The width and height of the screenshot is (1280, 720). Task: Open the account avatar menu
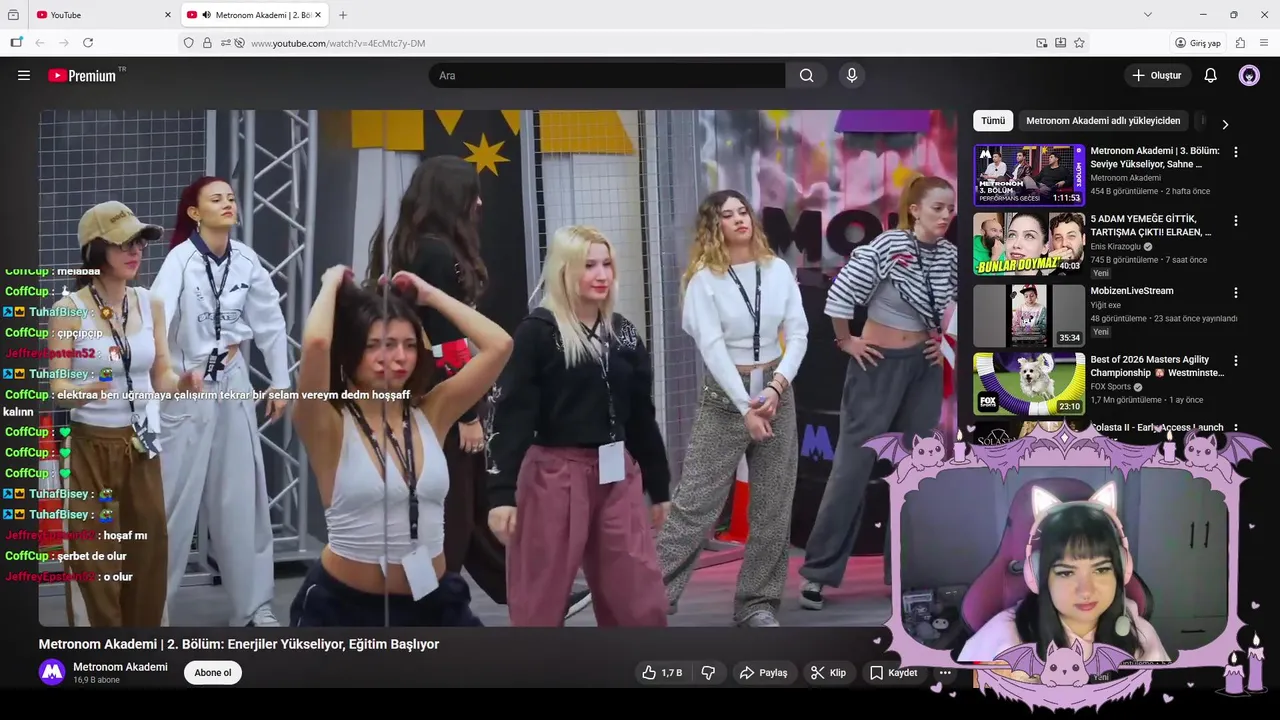pyautogui.click(x=1249, y=75)
